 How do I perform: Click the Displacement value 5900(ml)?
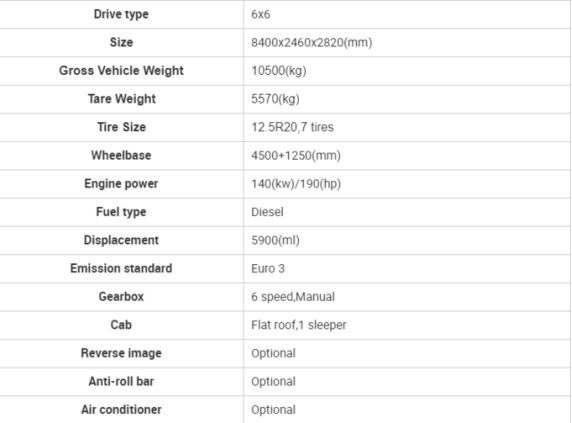pos(275,240)
